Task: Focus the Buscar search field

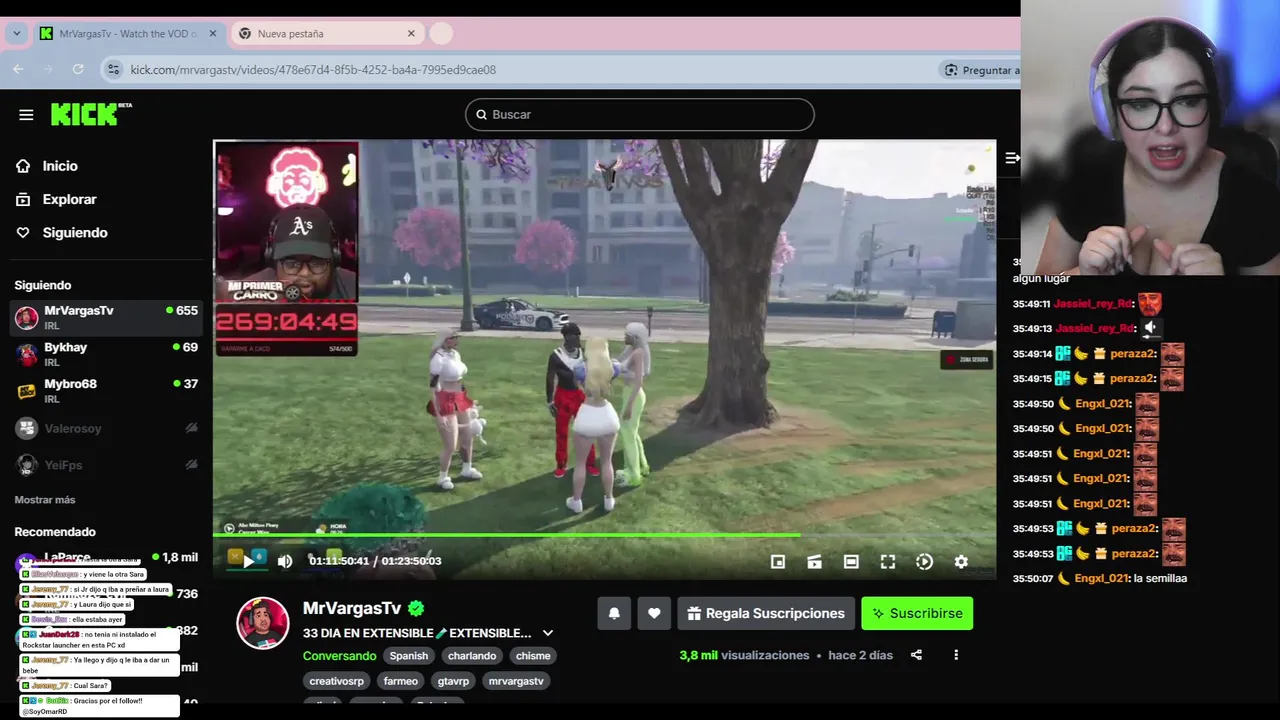Action: tap(639, 114)
